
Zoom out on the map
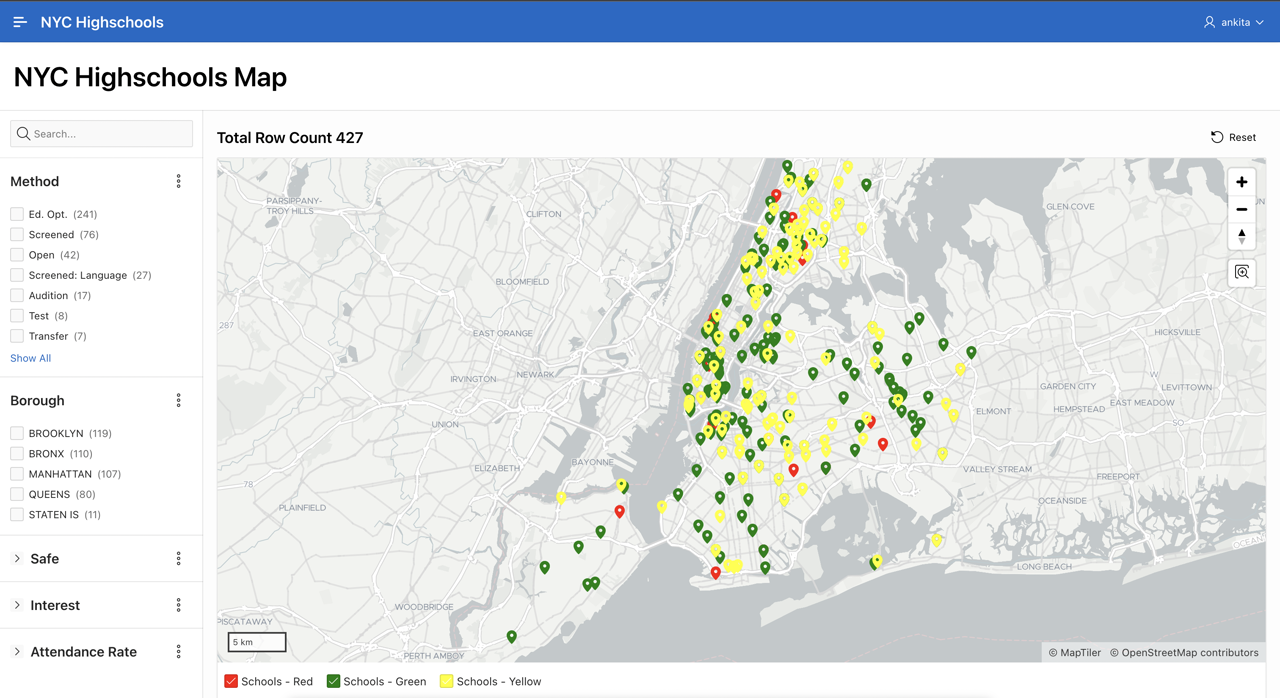(1241, 209)
